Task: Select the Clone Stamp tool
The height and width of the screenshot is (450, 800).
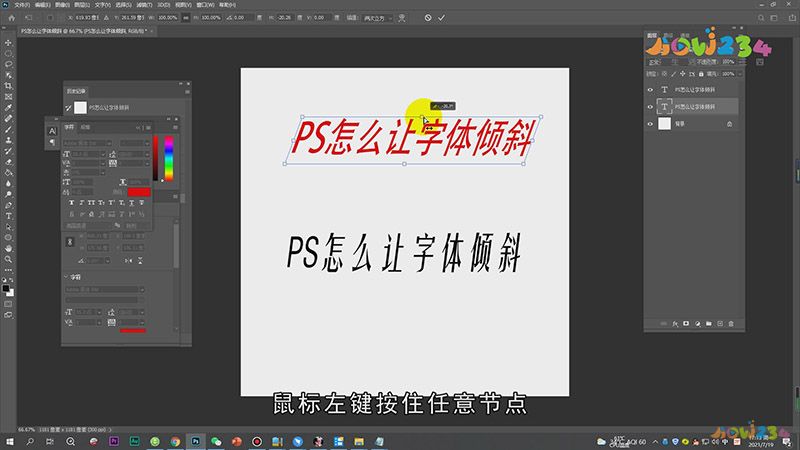Action: 8,140
